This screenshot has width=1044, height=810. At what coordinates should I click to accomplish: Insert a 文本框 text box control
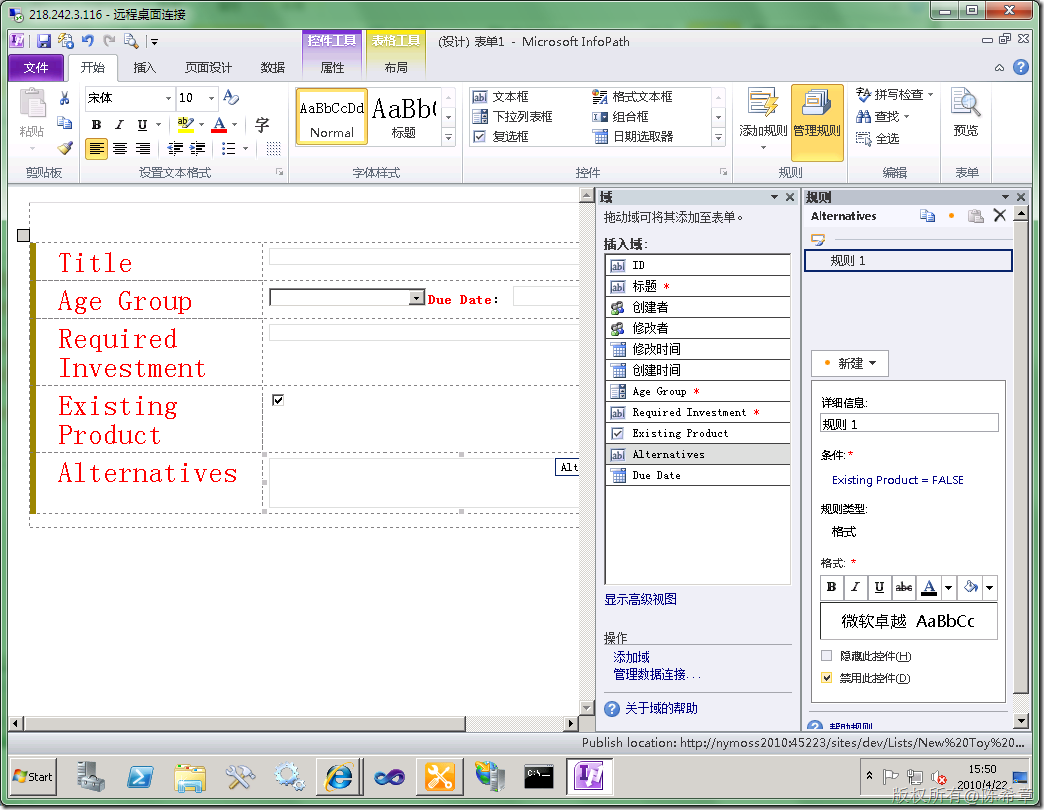[501, 97]
